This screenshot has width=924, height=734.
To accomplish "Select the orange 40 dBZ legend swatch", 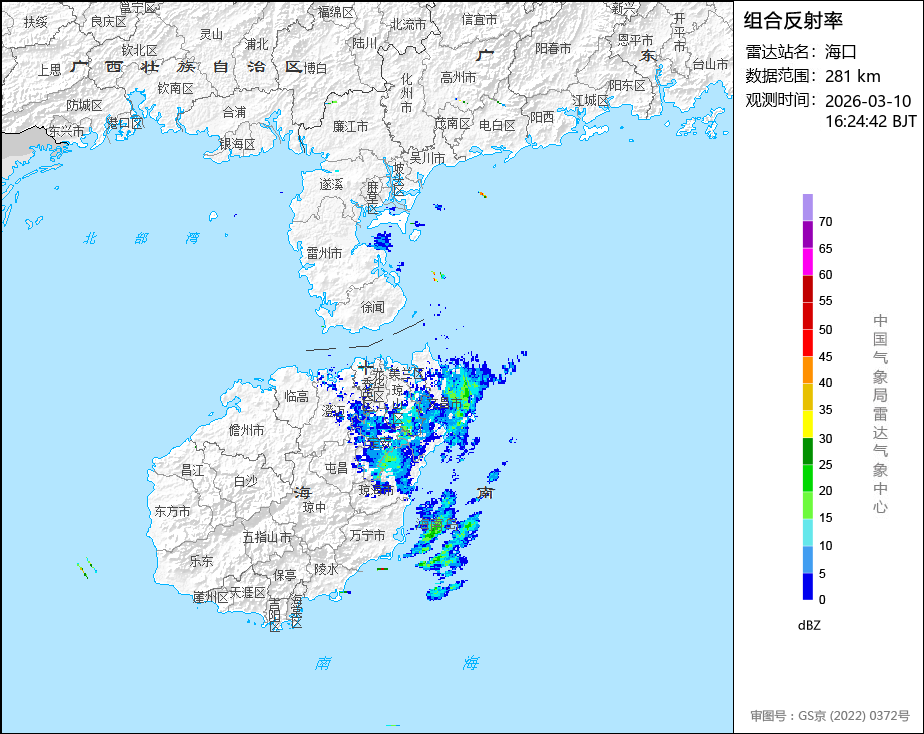I will click(807, 370).
